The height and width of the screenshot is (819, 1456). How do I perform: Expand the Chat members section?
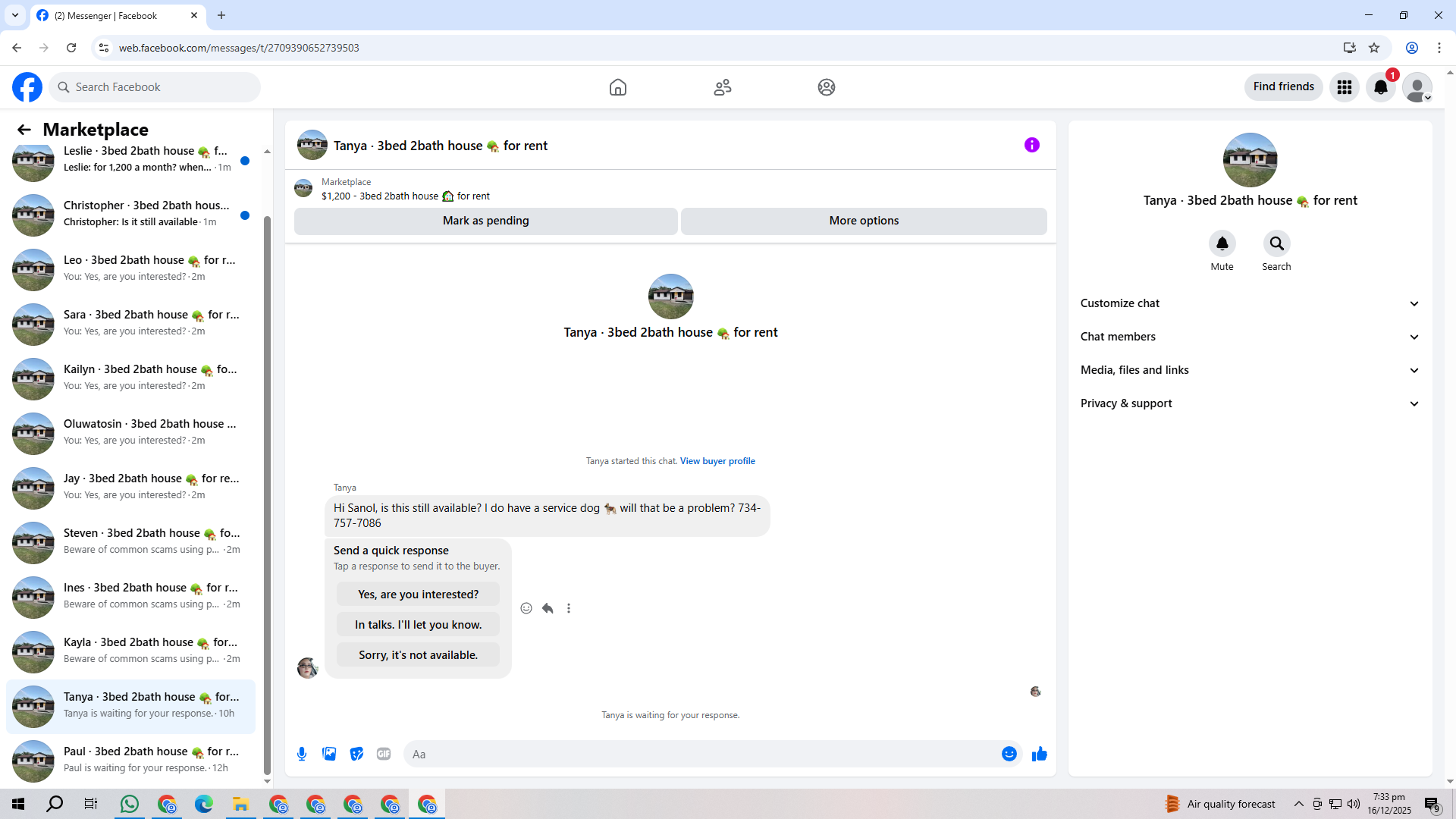pyautogui.click(x=1250, y=337)
